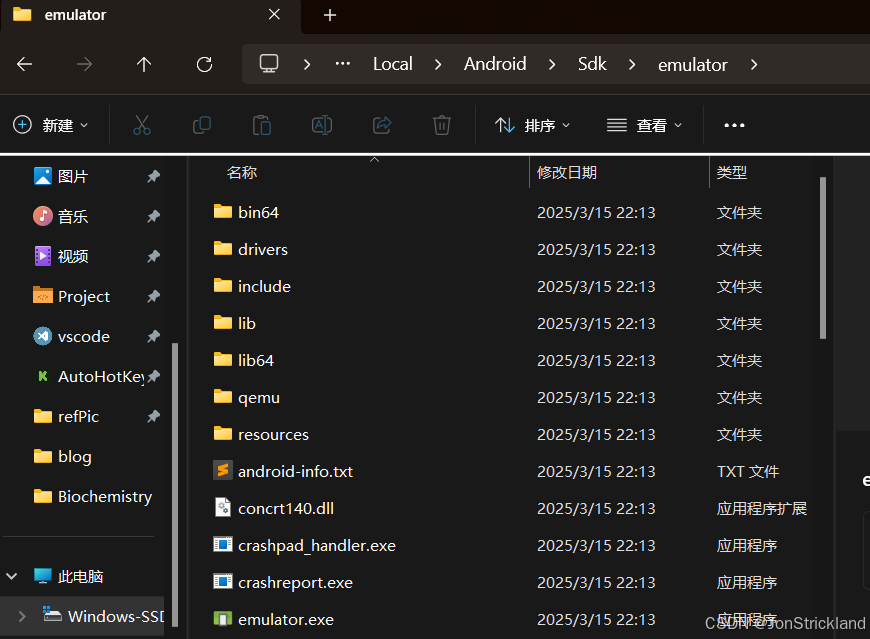Viewport: 870px width, 639px height.
Task: Open the 新建 (New) menu
Action: click(52, 125)
